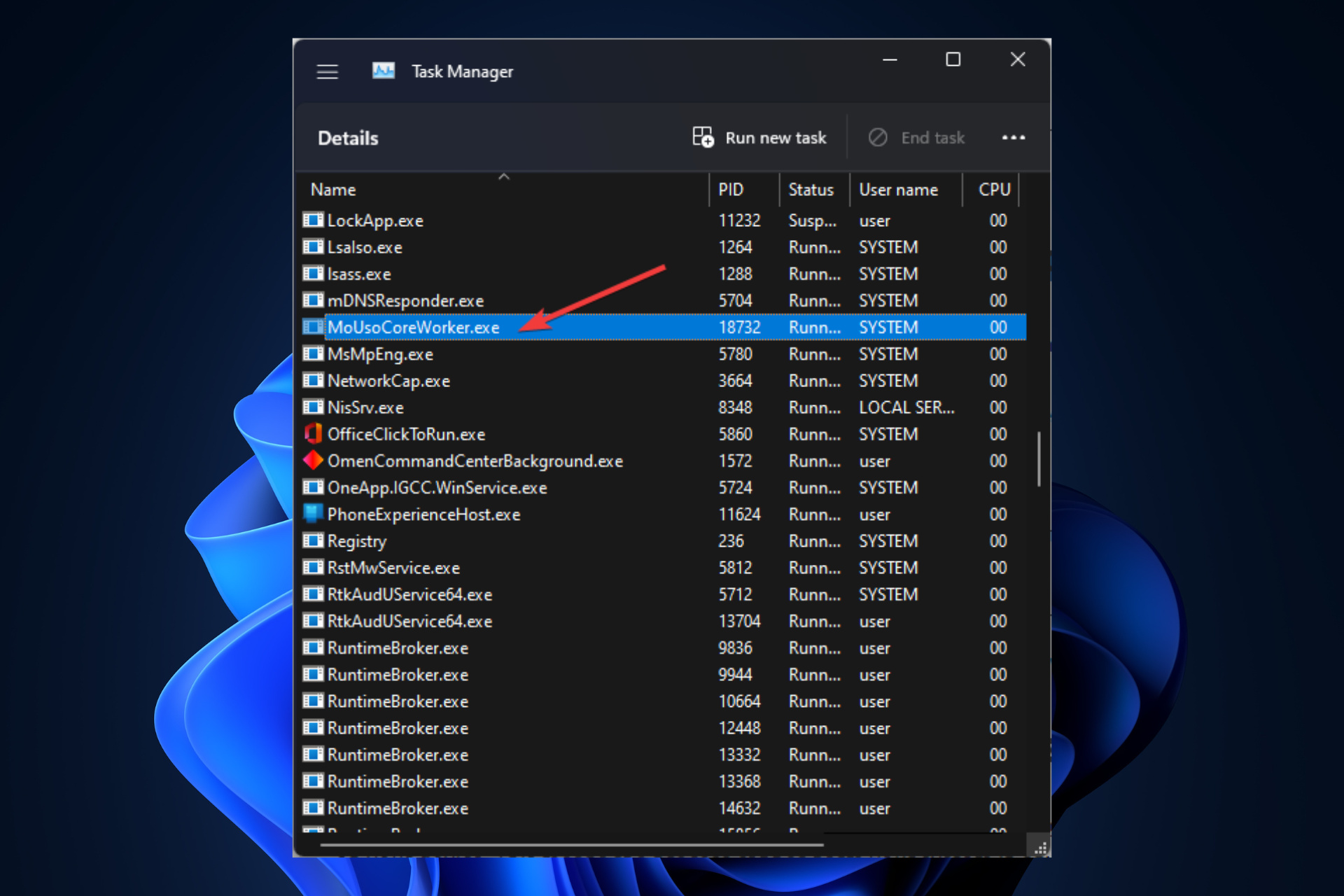The height and width of the screenshot is (896, 1344).
Task: Select RuntimeBroker.exe with PID 12448
Action: pos(398,728)
